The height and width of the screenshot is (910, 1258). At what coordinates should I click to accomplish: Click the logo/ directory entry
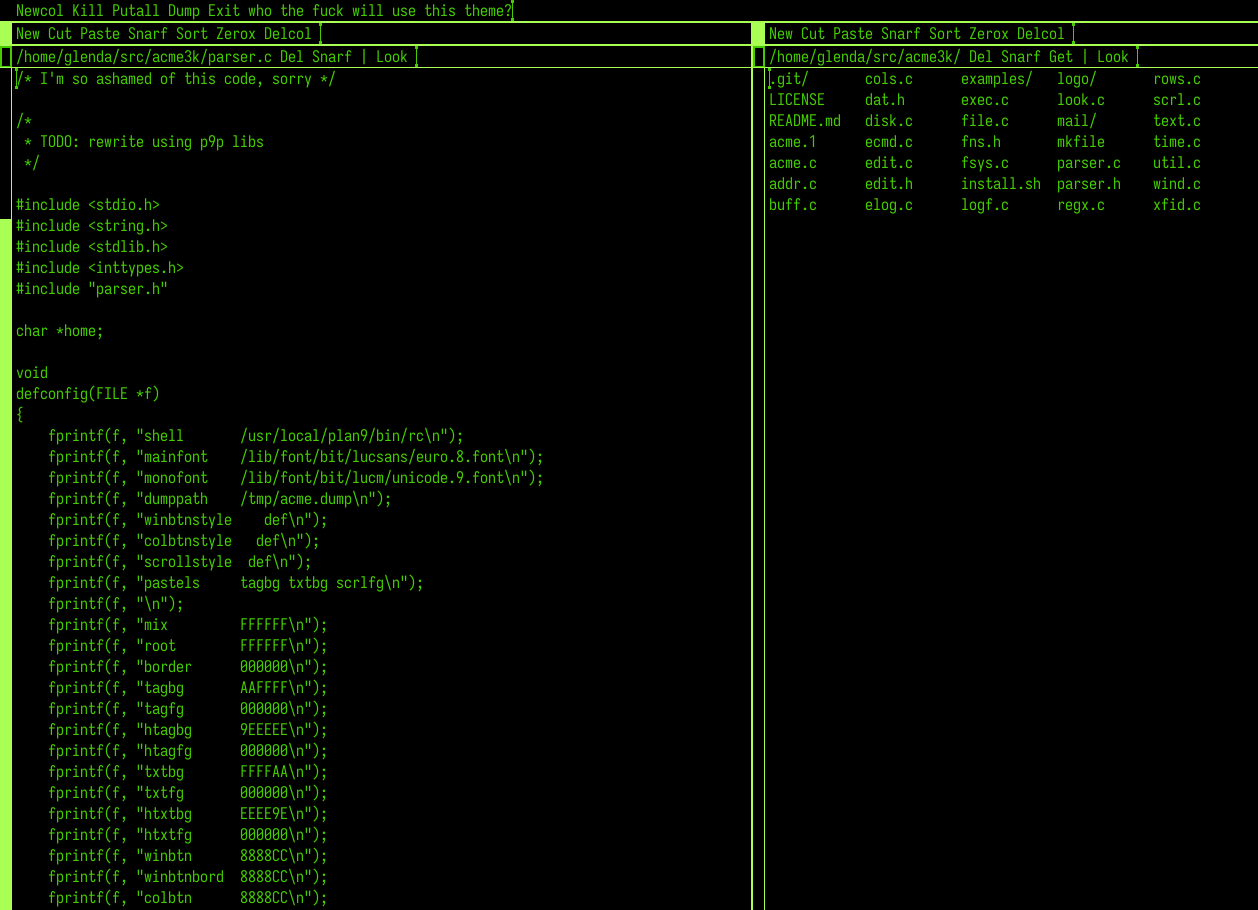[x=1077, y=79]
